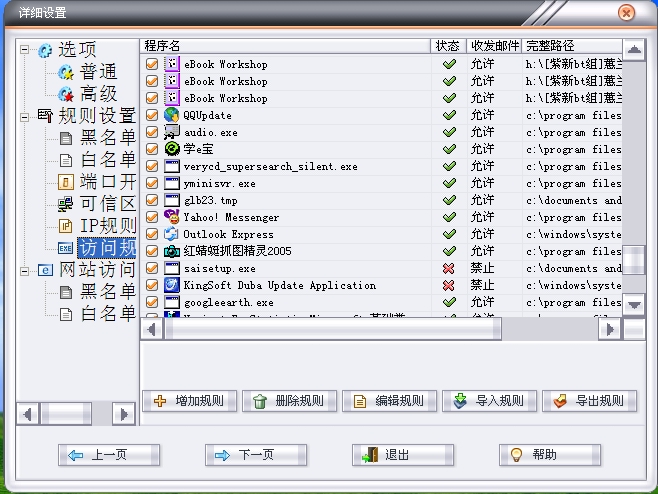Click the list horizontal scrollbar right arrow
The width and height of the screenshot is (658, 494).
(610, 329)
